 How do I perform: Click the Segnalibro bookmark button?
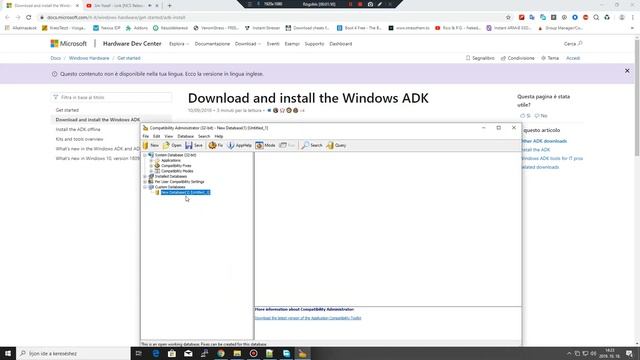(480, 58)
